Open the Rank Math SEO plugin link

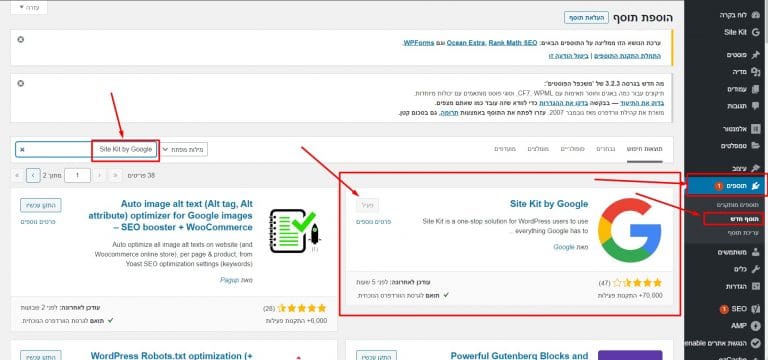[x=513, y=43]
